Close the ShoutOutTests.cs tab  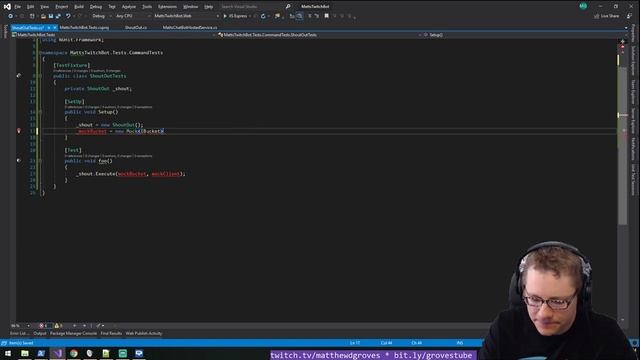coord(55,28)
